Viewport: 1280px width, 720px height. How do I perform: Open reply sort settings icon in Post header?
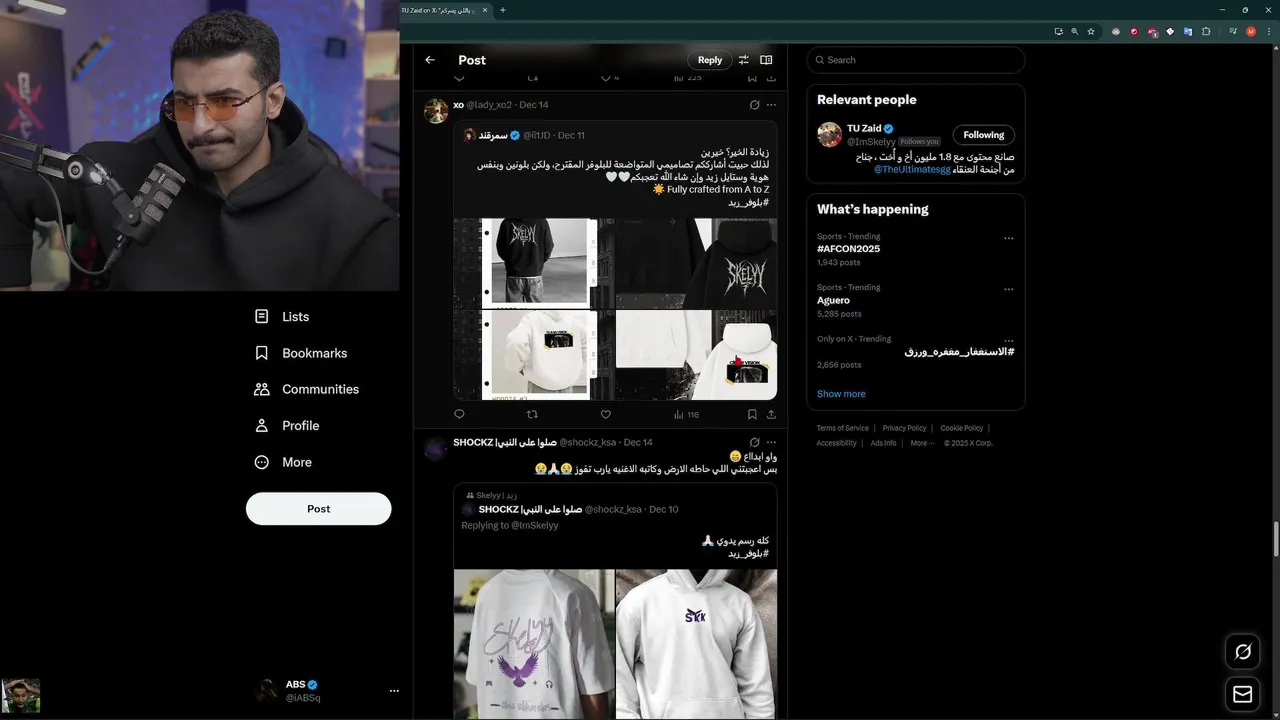(743, 60)
